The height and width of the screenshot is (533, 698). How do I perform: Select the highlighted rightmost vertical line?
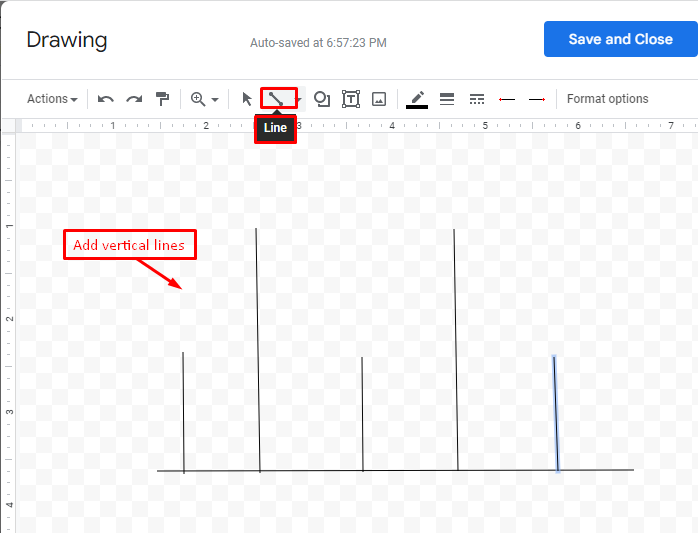(556, 413)
